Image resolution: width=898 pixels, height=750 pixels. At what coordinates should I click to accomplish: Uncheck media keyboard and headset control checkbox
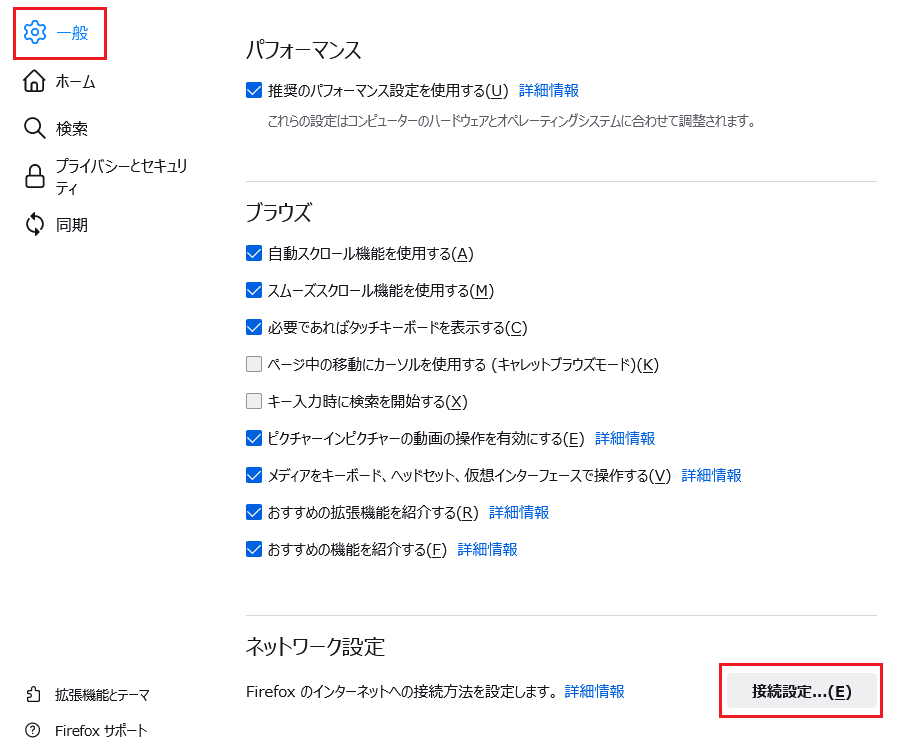254,475
